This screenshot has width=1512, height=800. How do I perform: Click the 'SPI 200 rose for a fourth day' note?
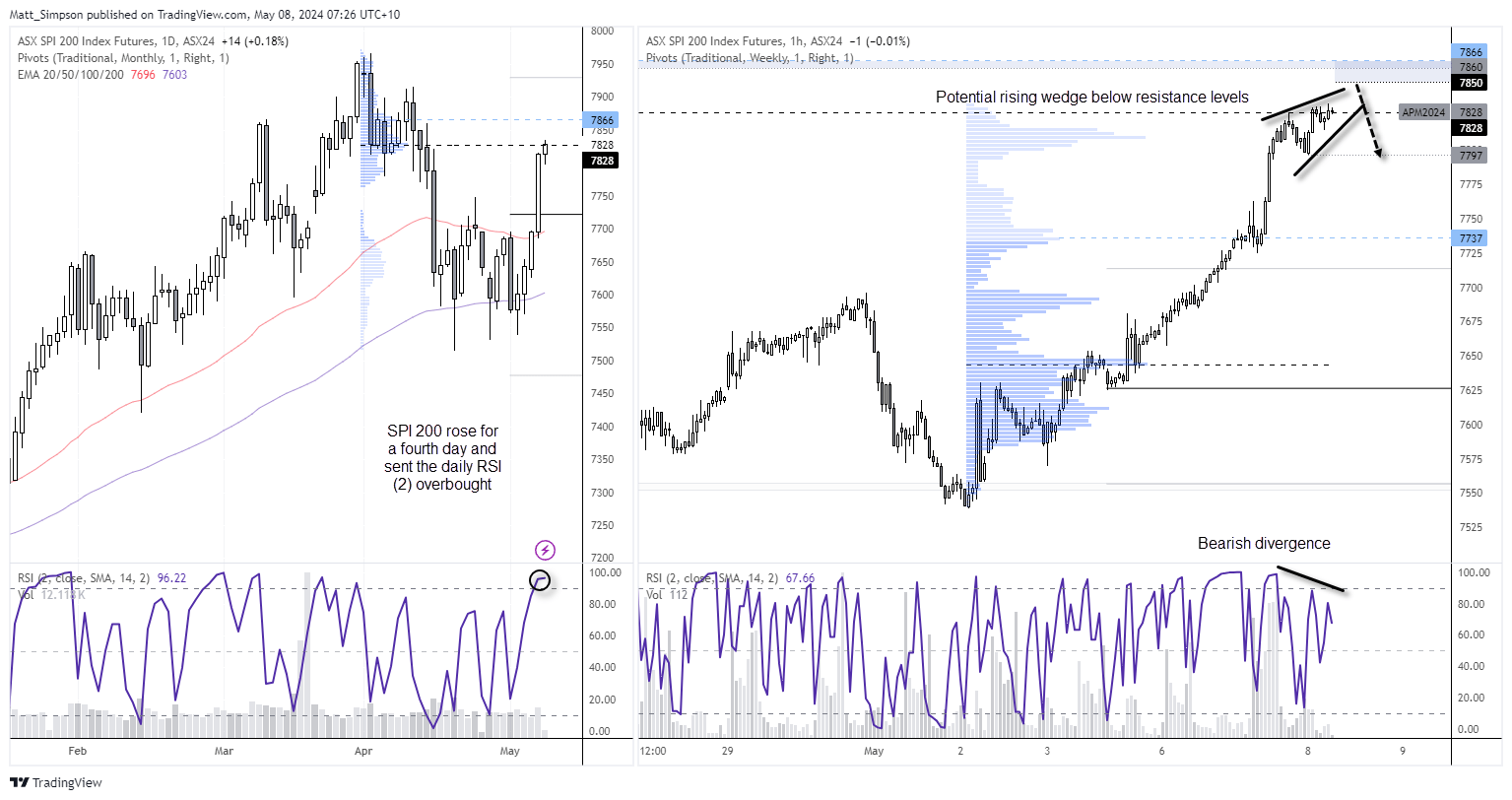[443, 457]
